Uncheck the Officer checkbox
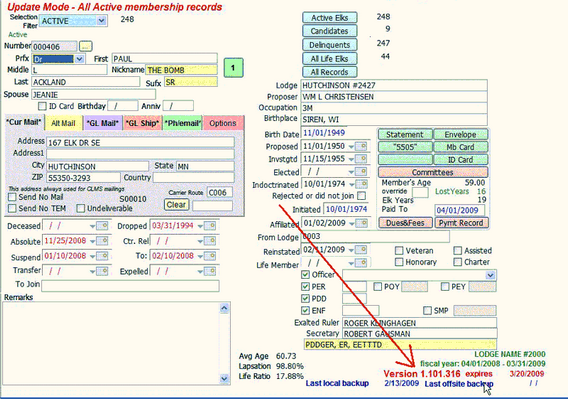The image size is (568, 399). 305,275
